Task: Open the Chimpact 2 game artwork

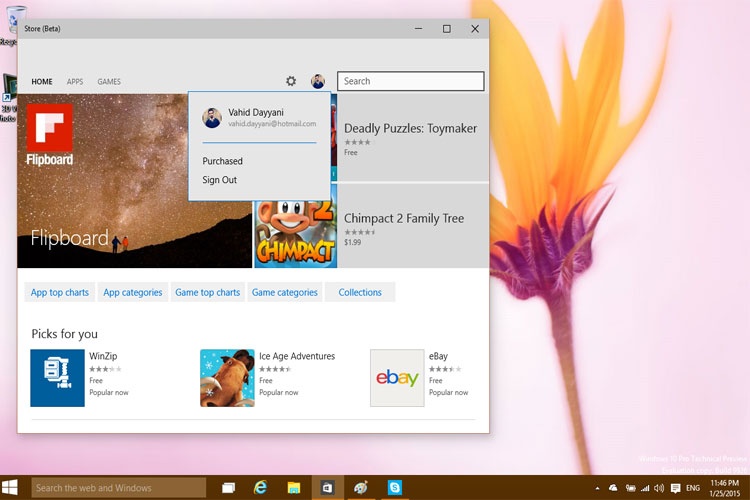Action: pyautogui.click(x=296, y=234)
